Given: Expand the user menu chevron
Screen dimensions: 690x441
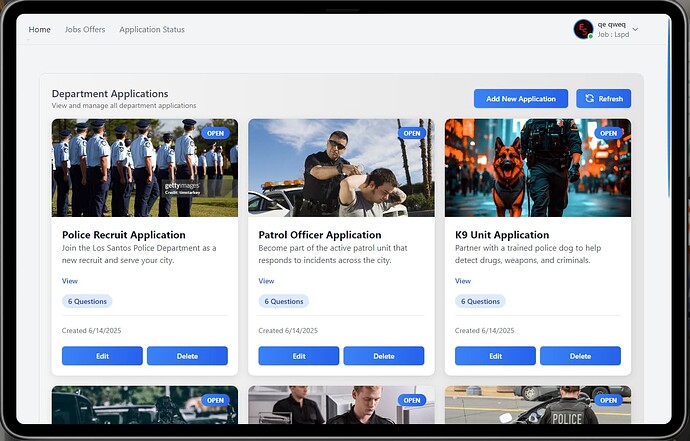Looking at the screenshot, I should coord(635,29).
